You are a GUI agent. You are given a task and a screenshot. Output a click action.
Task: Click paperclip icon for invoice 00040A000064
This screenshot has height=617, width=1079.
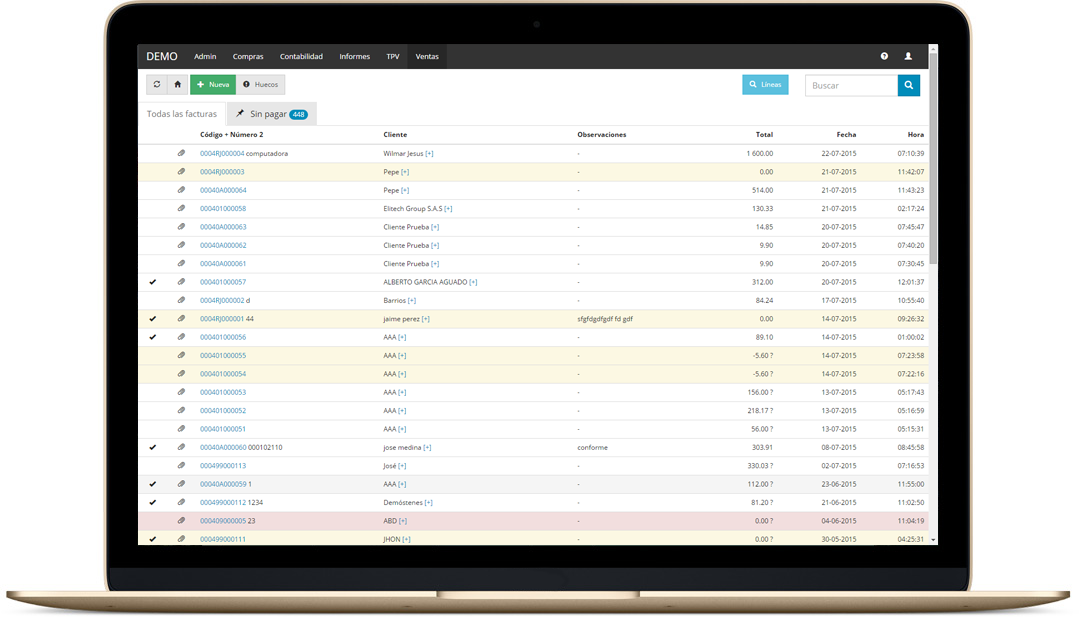click(181, 190)
